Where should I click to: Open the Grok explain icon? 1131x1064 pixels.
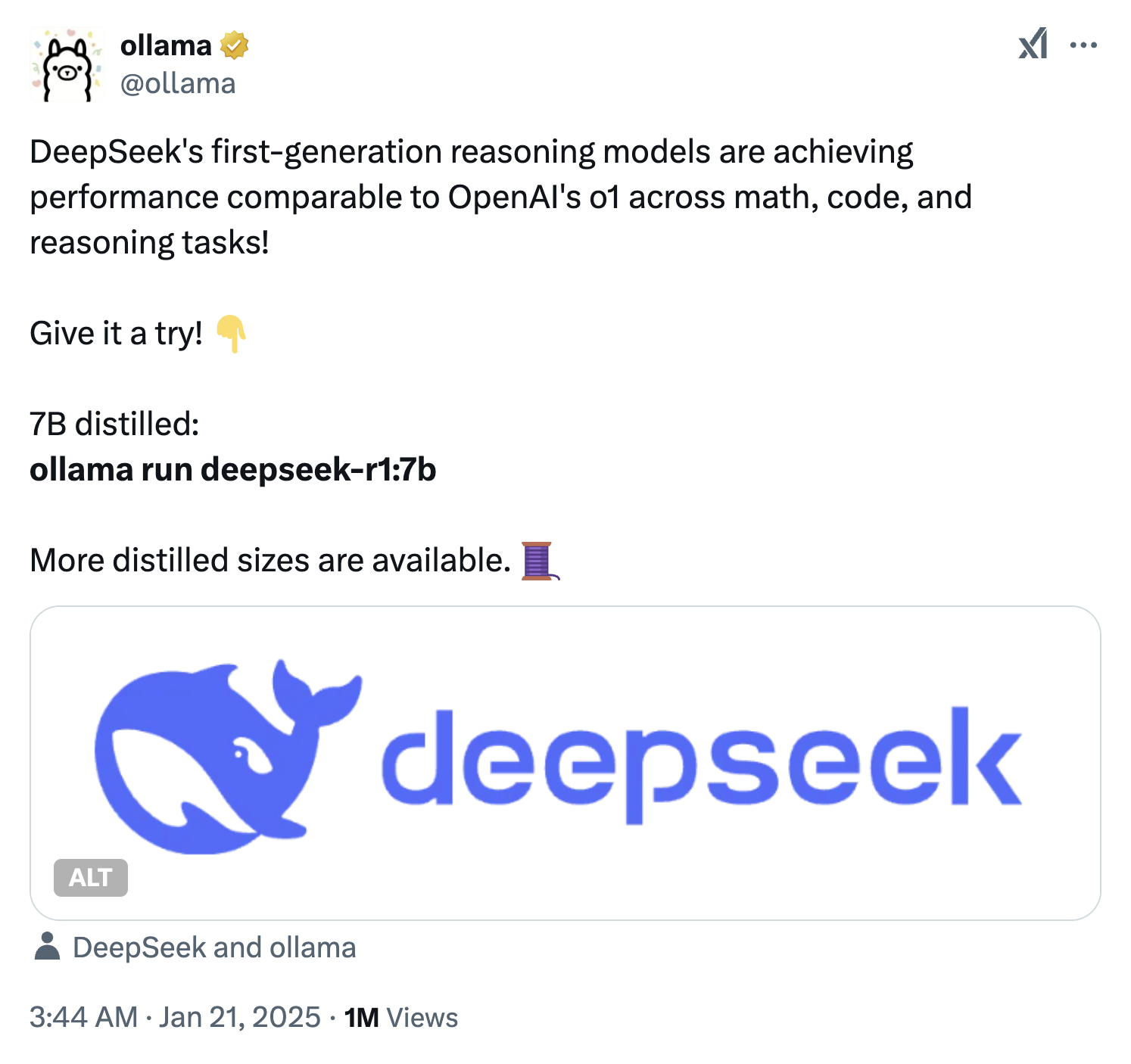pos(1033,45)
